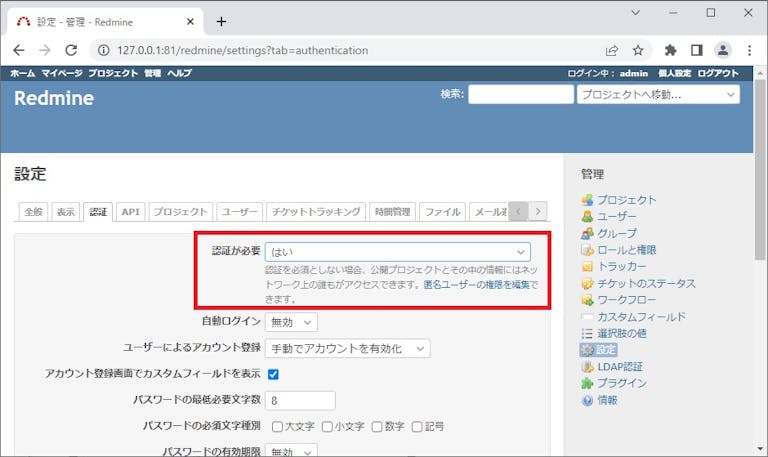The image size is (768, 457).
Task: Open the browser extensions puzzle icon
Action: point(670,50)
